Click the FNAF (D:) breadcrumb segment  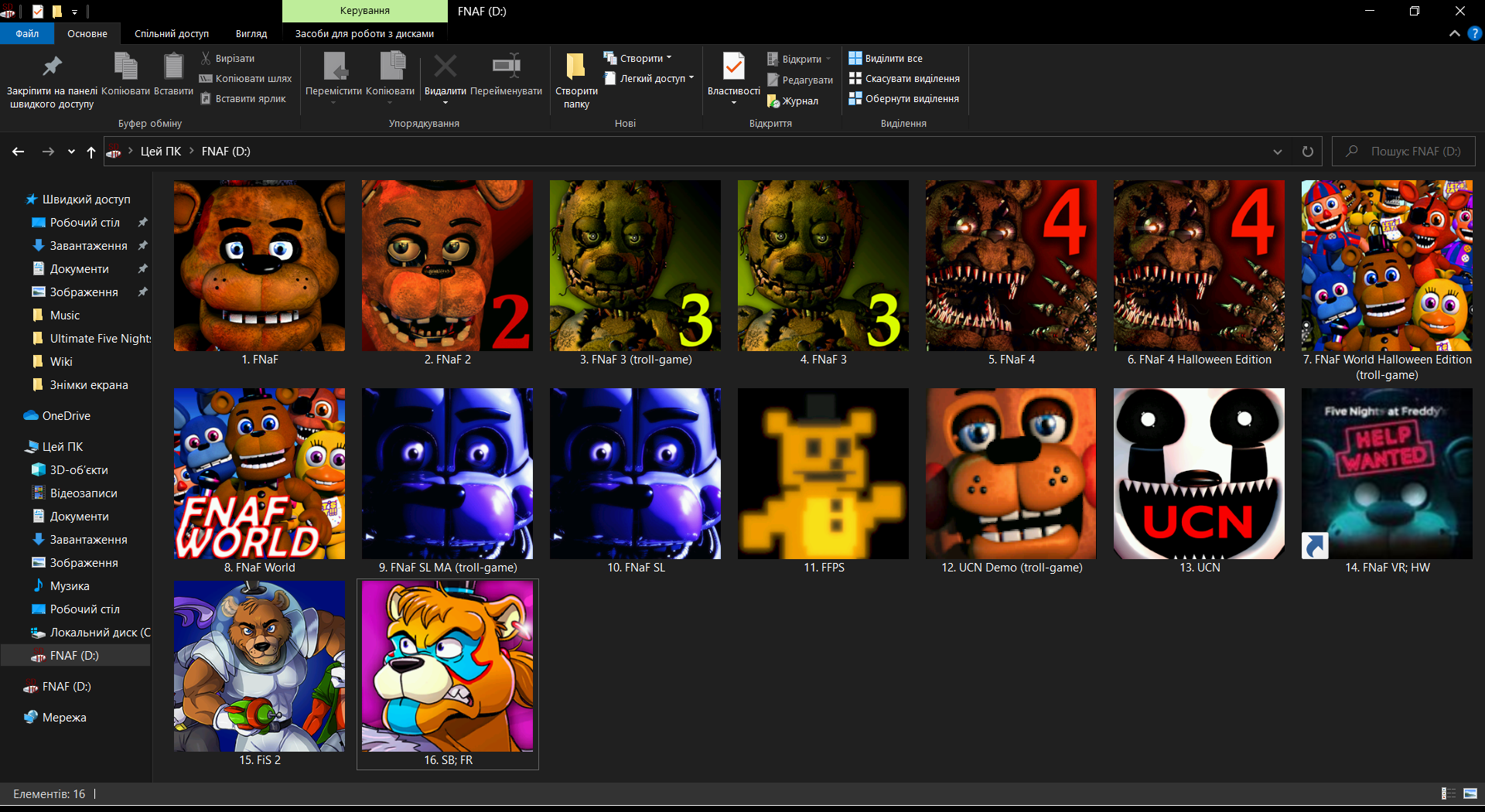pyautogui.click(x=226, y=152)
